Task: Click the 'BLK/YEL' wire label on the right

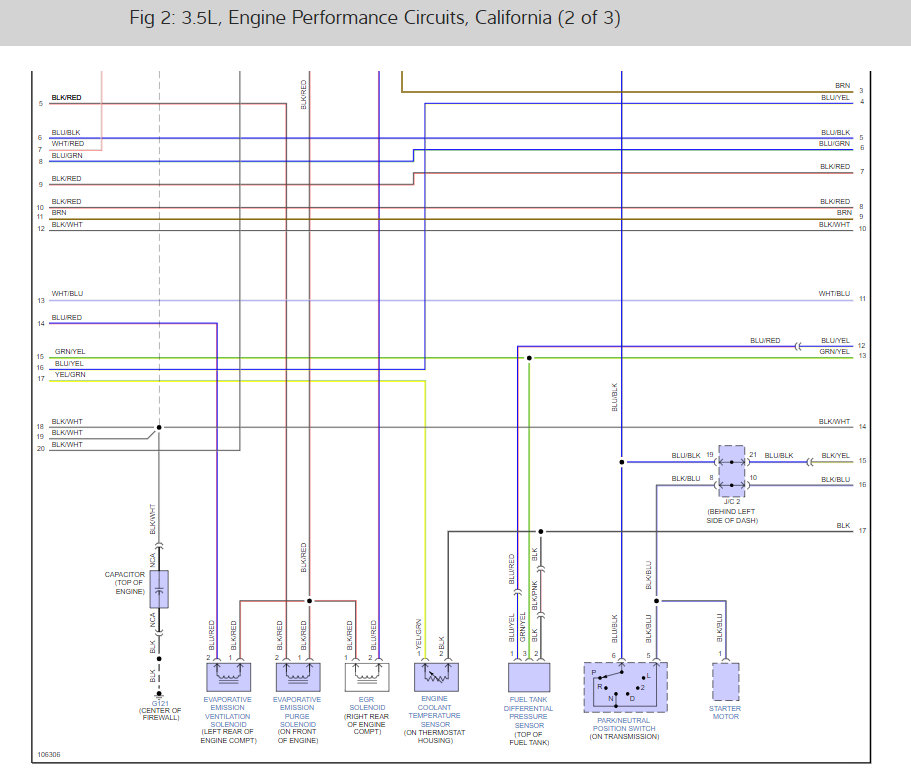Action: (835, 456)
